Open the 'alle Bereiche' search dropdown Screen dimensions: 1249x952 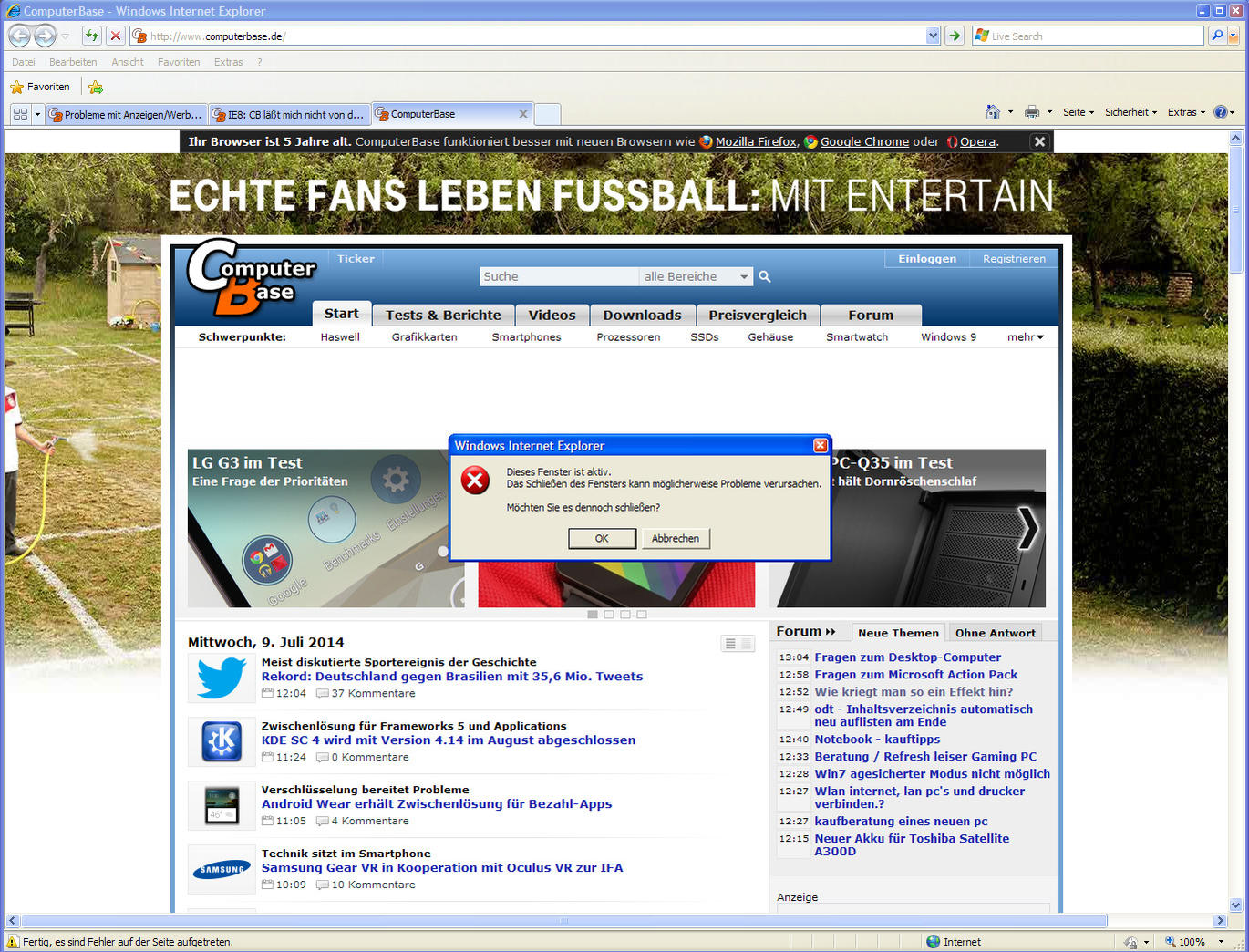coord(697,276)
